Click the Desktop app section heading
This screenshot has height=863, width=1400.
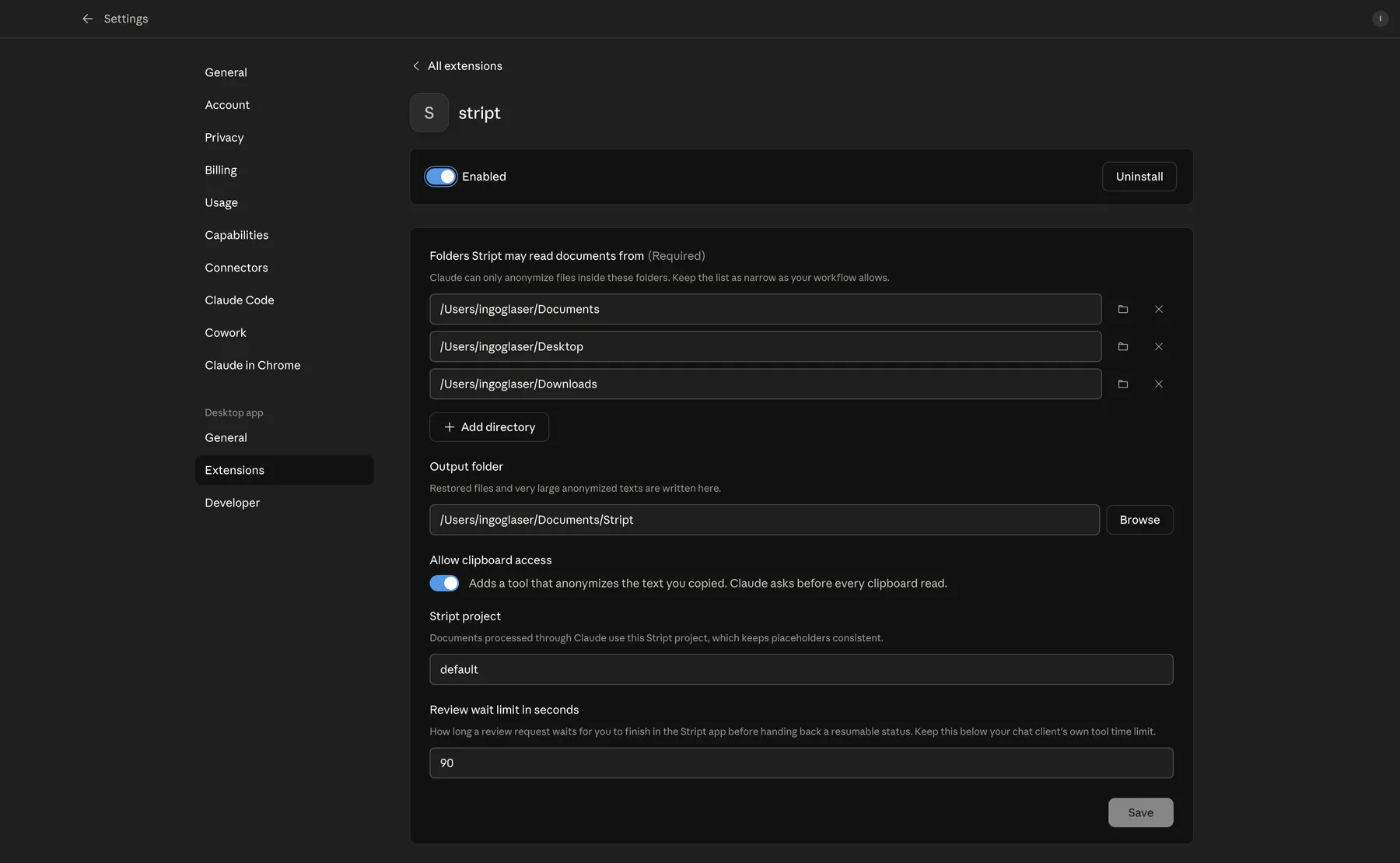click(234, 412)
